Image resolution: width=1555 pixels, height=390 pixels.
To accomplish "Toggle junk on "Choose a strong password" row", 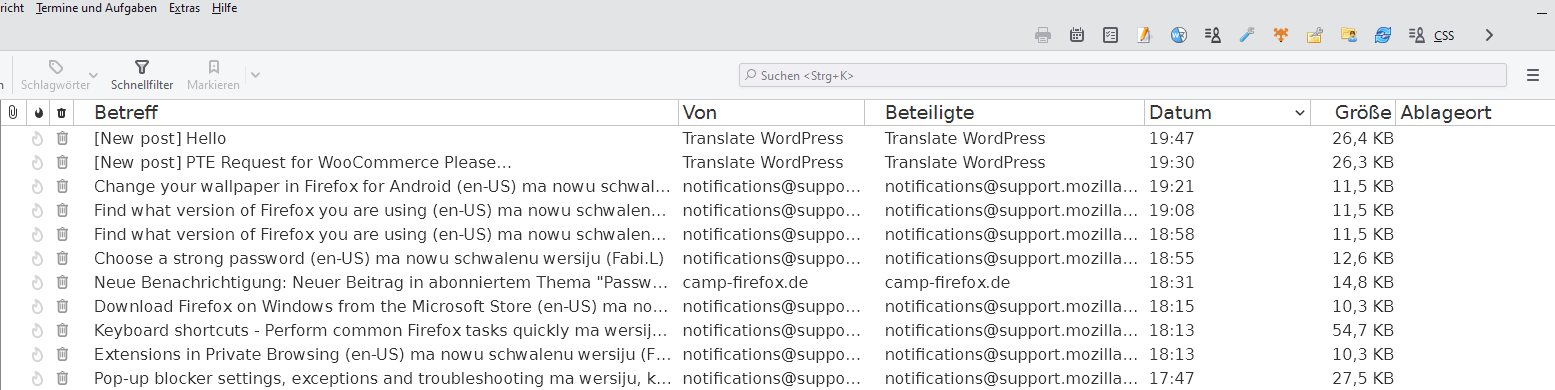I will (x=38, y=258).
